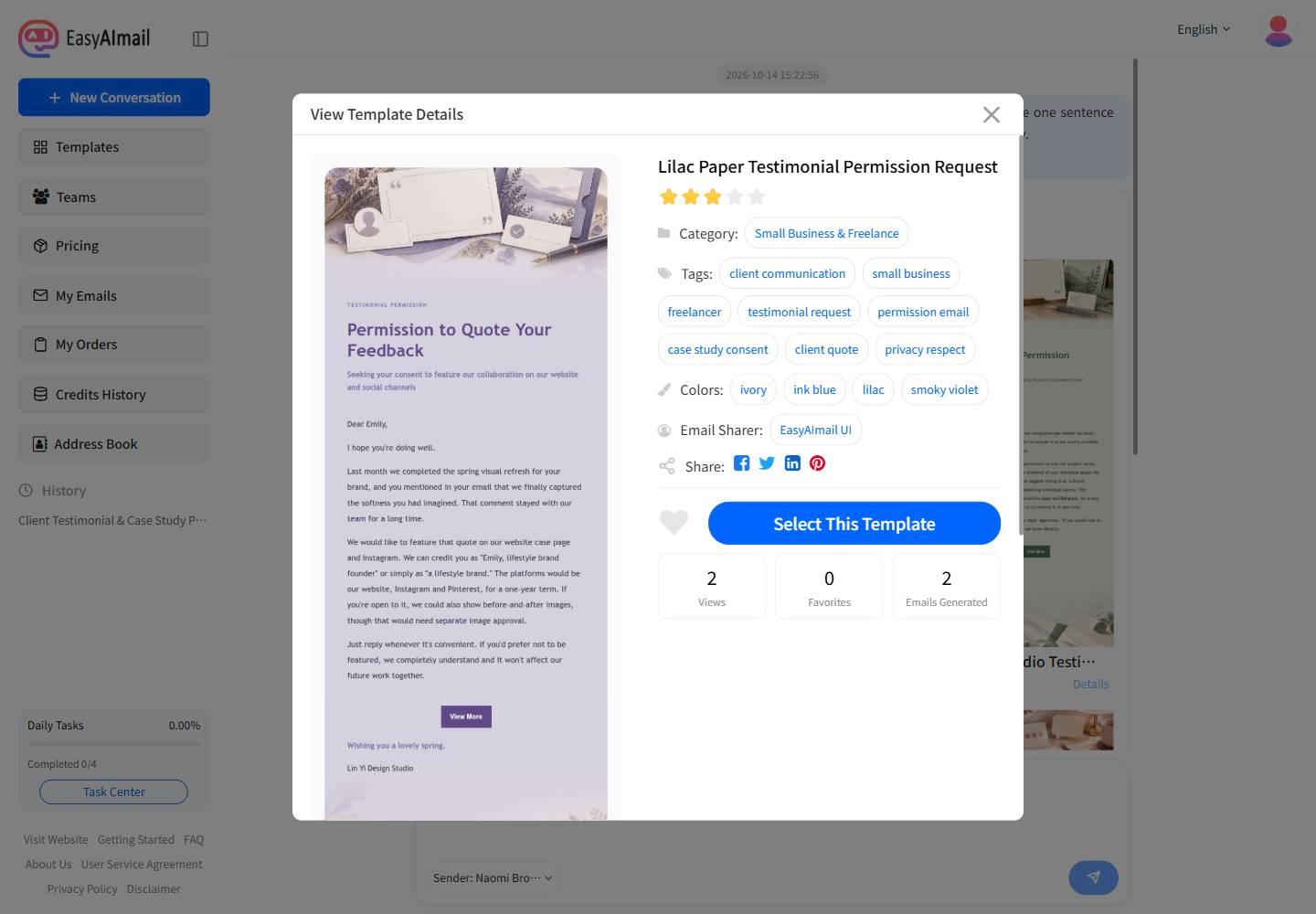The image size is (1316, 914).
Task: Click the ink blue color tag
Action: point(814,389)
